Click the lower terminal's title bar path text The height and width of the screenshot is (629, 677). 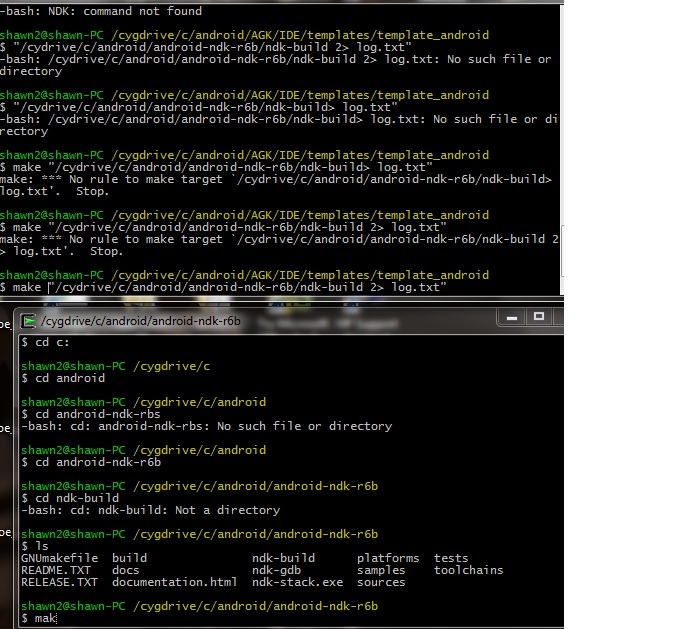coord(141,321)
